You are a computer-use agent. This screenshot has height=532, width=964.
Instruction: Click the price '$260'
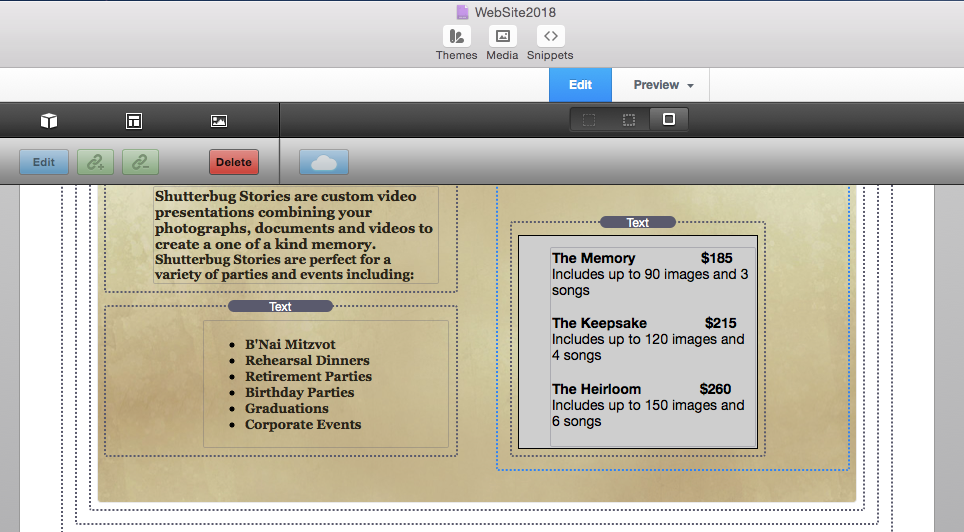(x=715, y=389)
